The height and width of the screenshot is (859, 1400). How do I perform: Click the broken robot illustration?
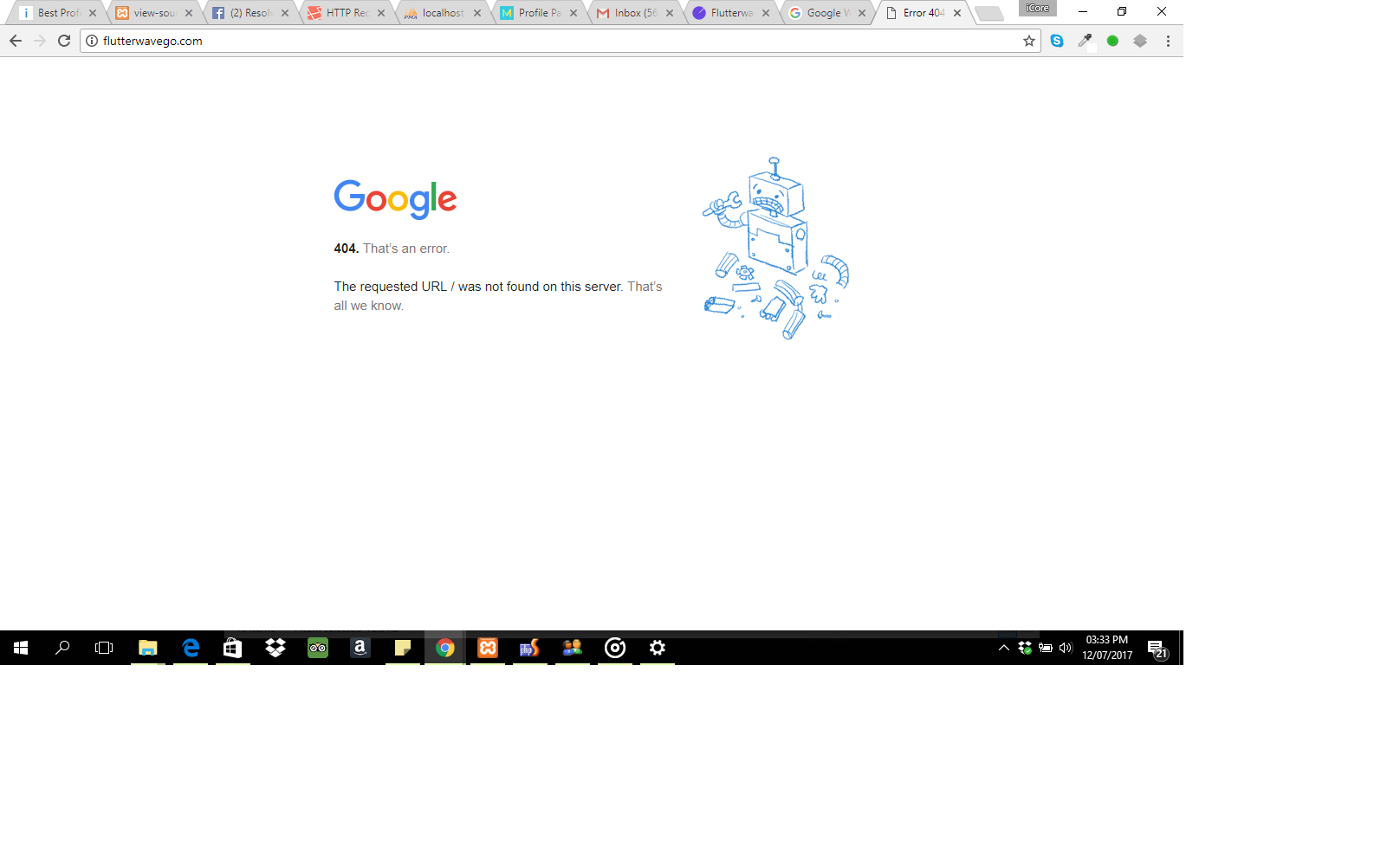click(x=775, y=249)
